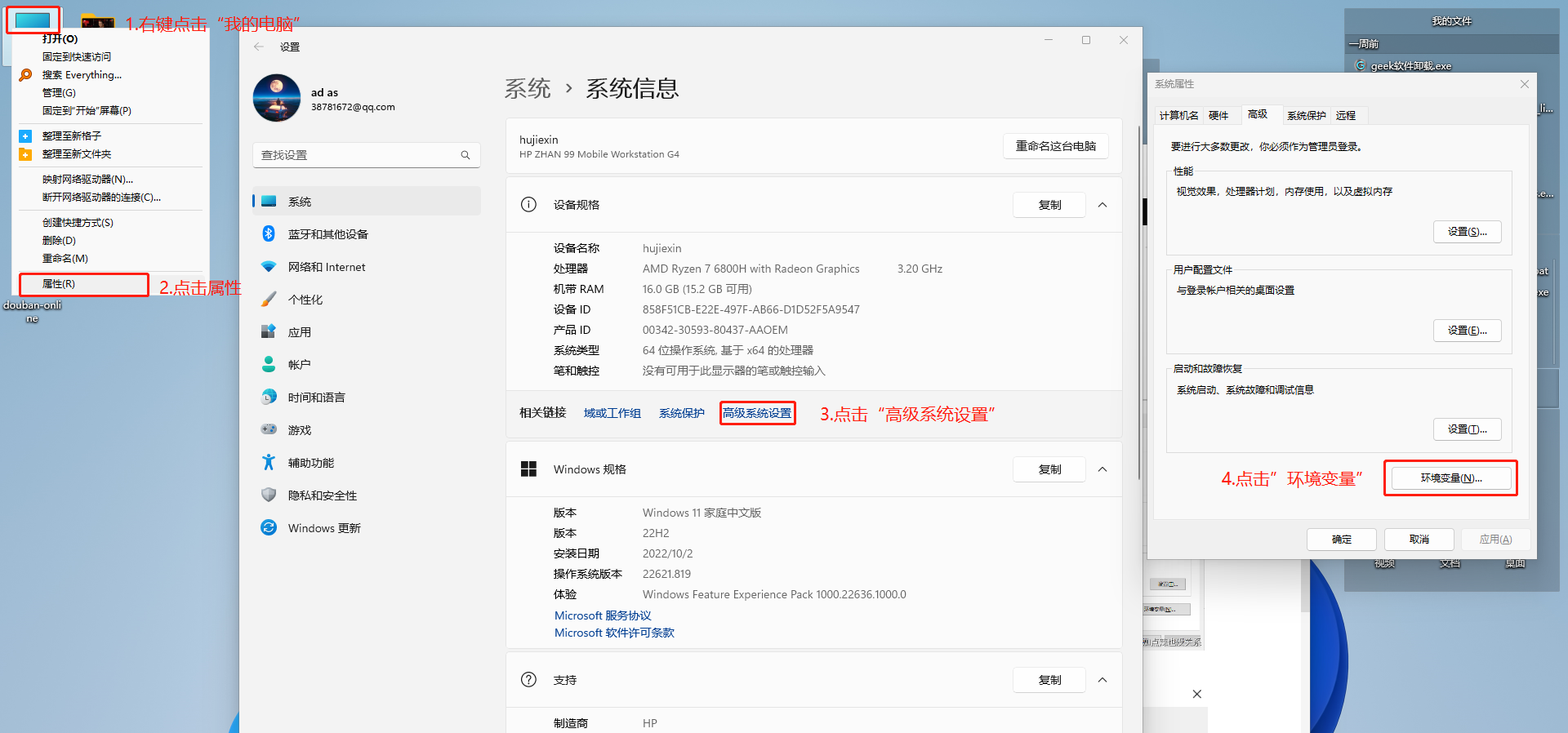Click the 整理至新文件夹 icon
Screen dimensions: 1568x733
coord(25,153)
